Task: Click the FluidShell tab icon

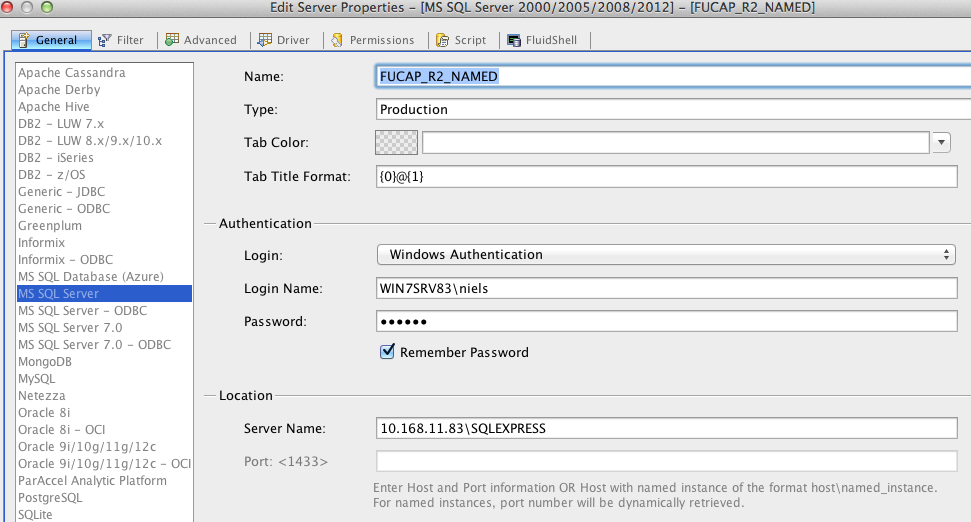Action: [514, 40]
